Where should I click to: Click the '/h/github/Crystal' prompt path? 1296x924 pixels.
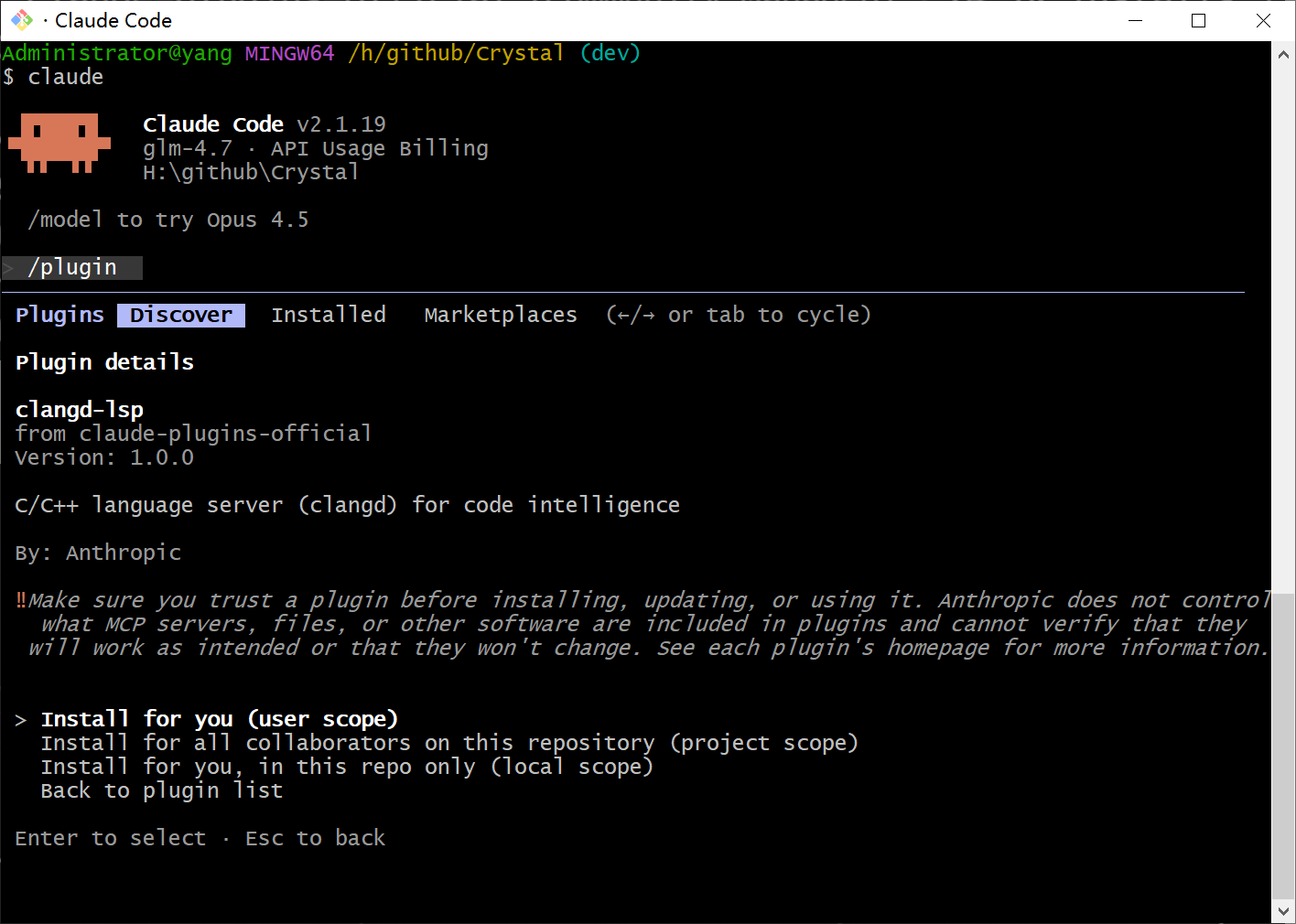457,53
